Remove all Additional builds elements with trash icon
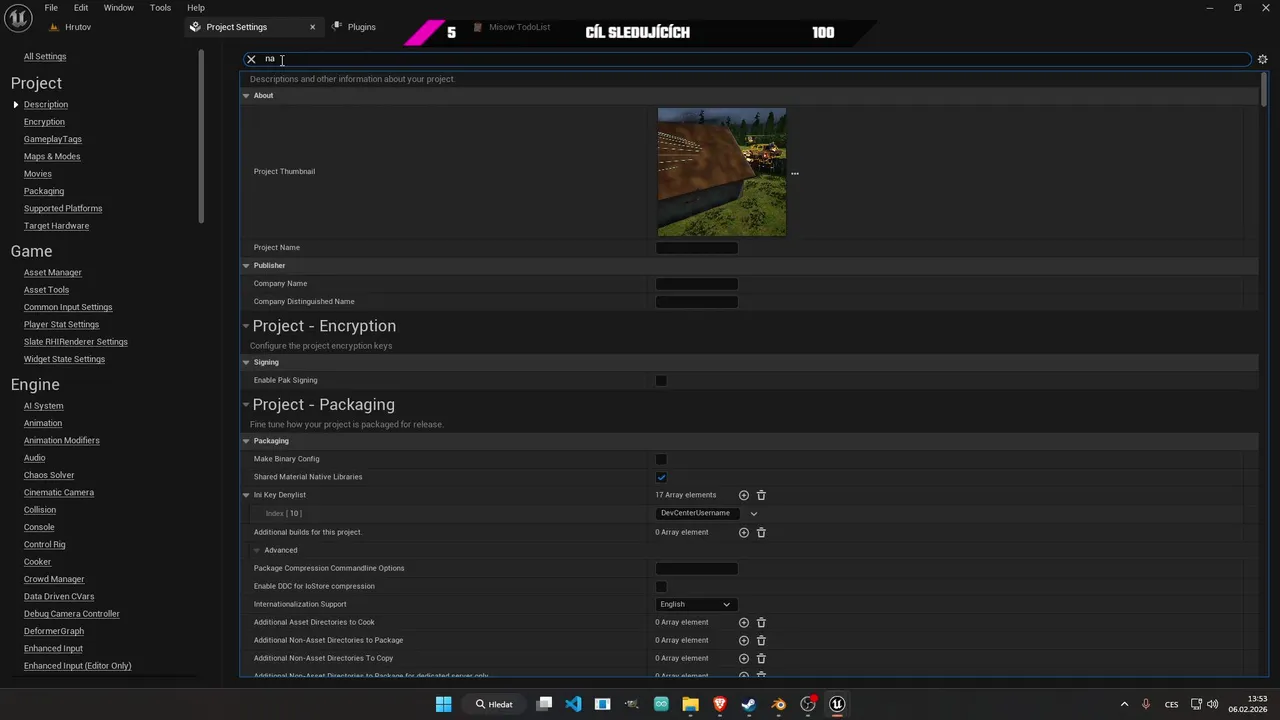This screenshot has height=720, width=1280. tap(761, 532)
